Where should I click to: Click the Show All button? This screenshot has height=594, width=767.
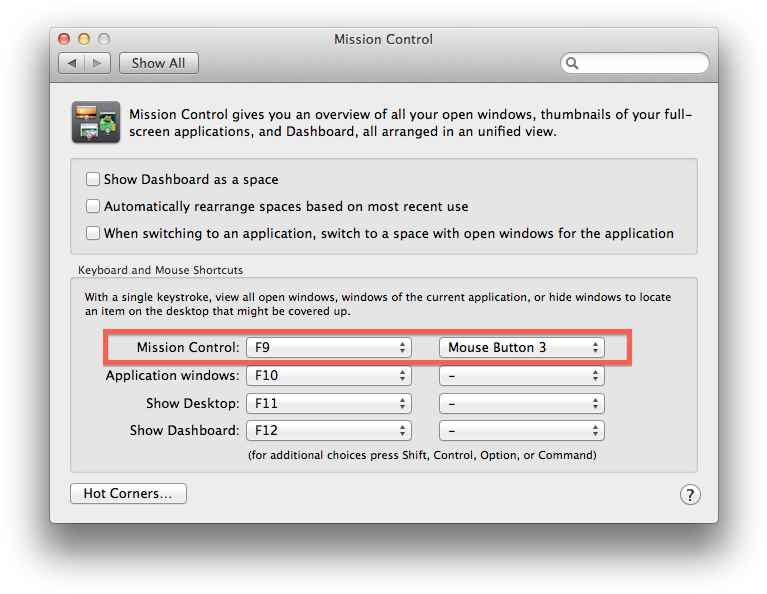(x=158, y=63)
